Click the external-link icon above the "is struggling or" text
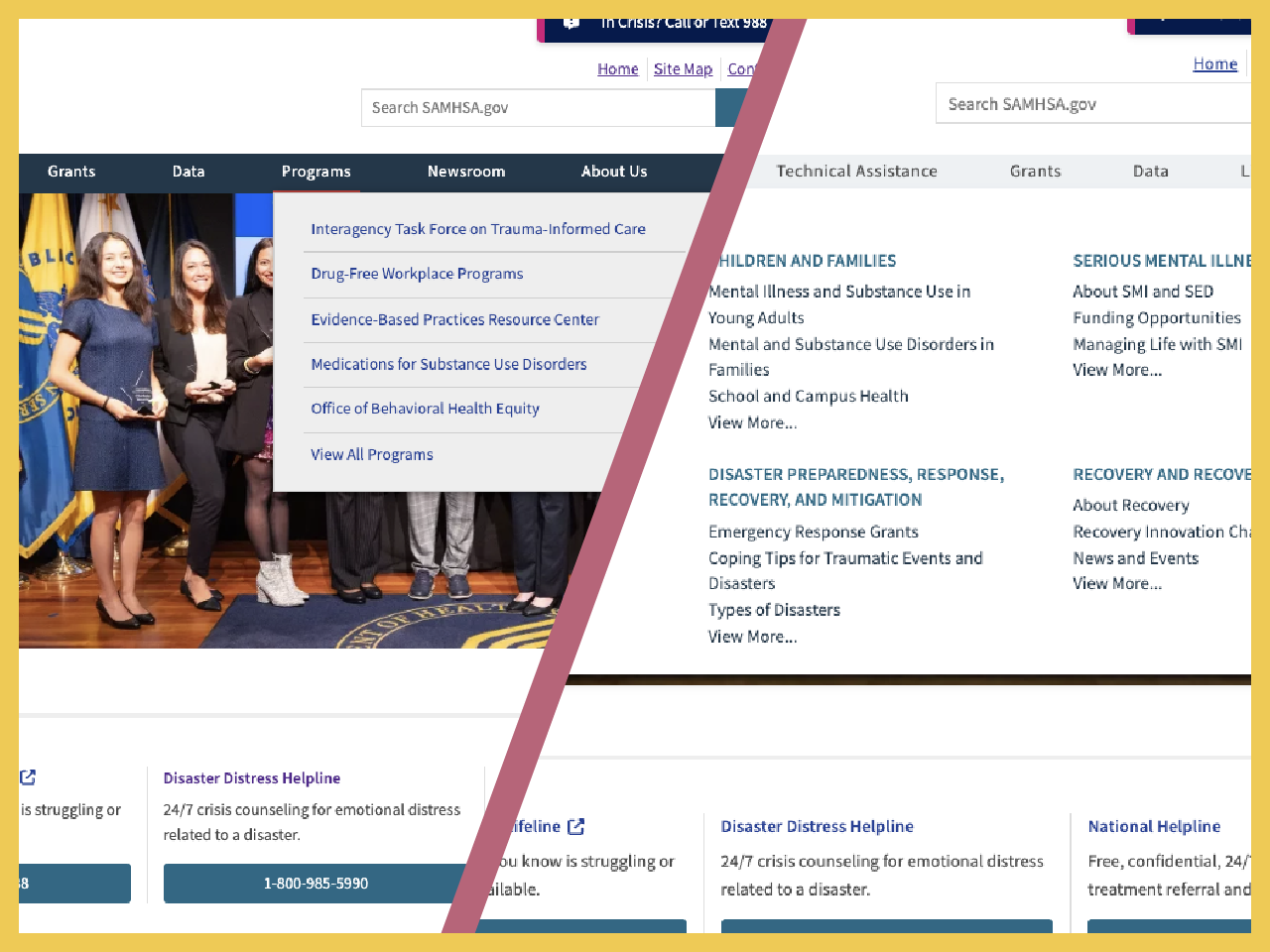Image resolution: width=1270 pixels, height=952 pixels. [x=27, y=777]
